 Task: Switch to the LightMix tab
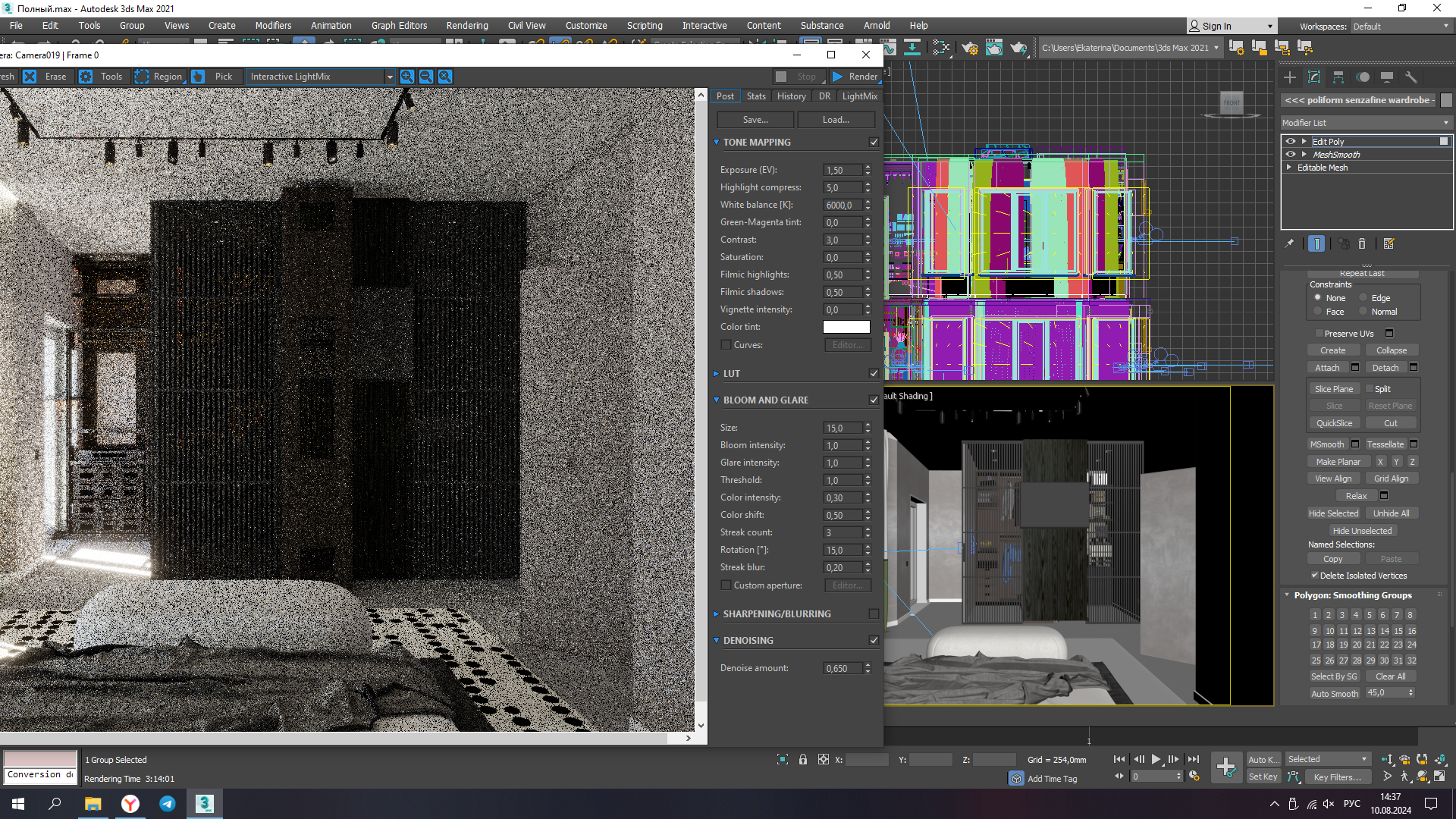click(859, 96)
